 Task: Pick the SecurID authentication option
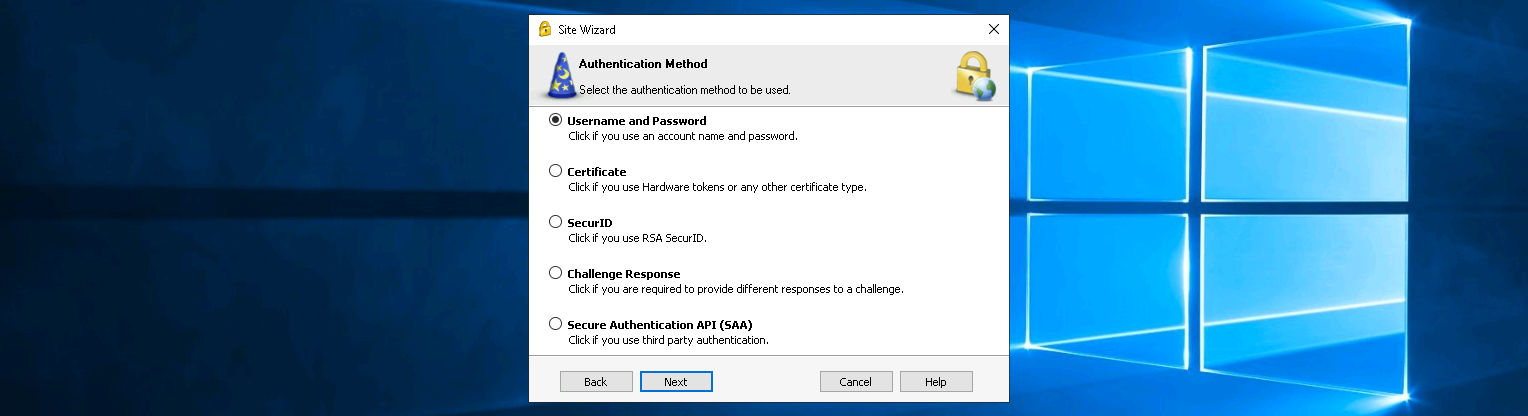click(556, 222)
